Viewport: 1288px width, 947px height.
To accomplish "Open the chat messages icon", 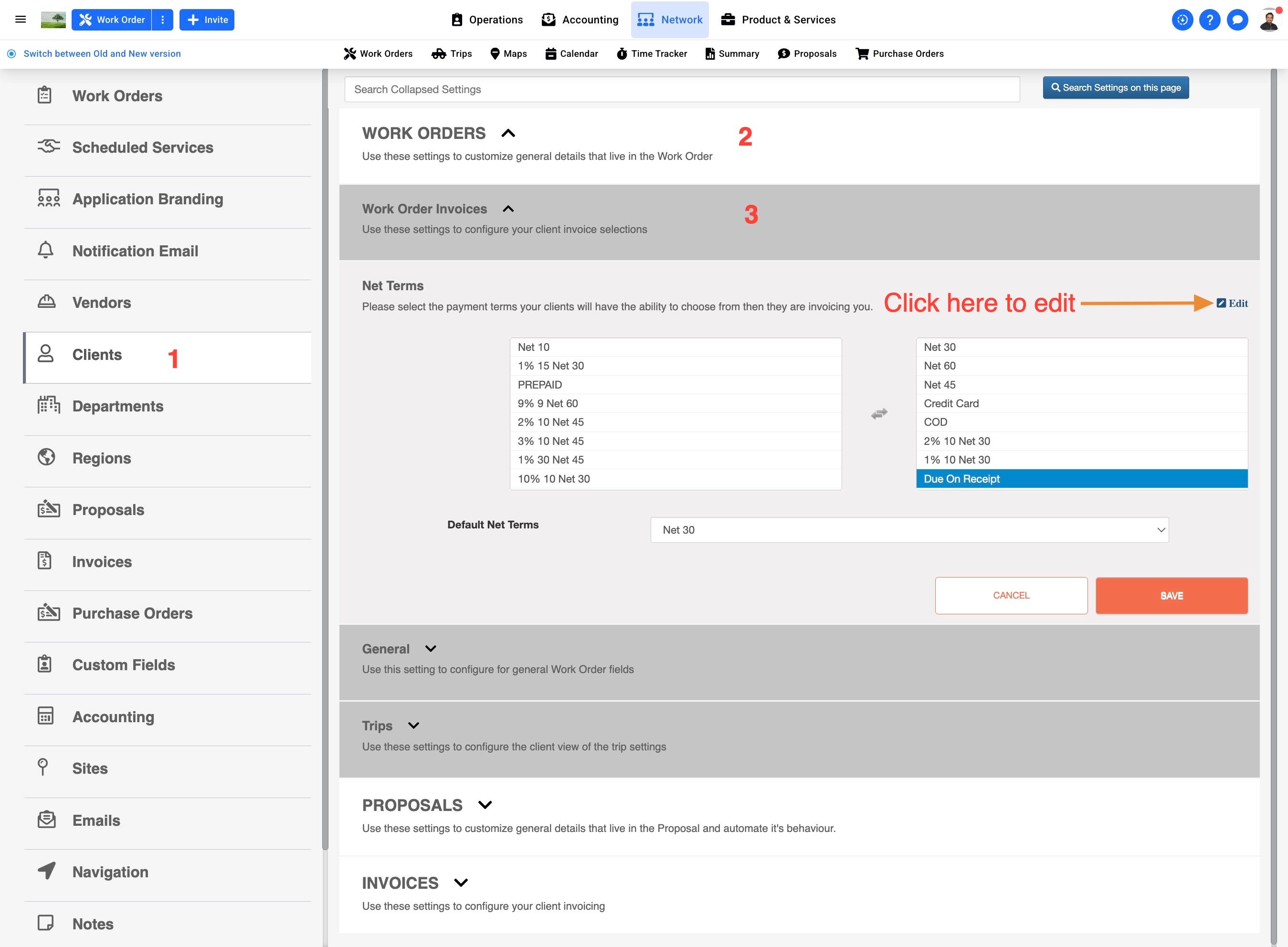I will 1237,20.
